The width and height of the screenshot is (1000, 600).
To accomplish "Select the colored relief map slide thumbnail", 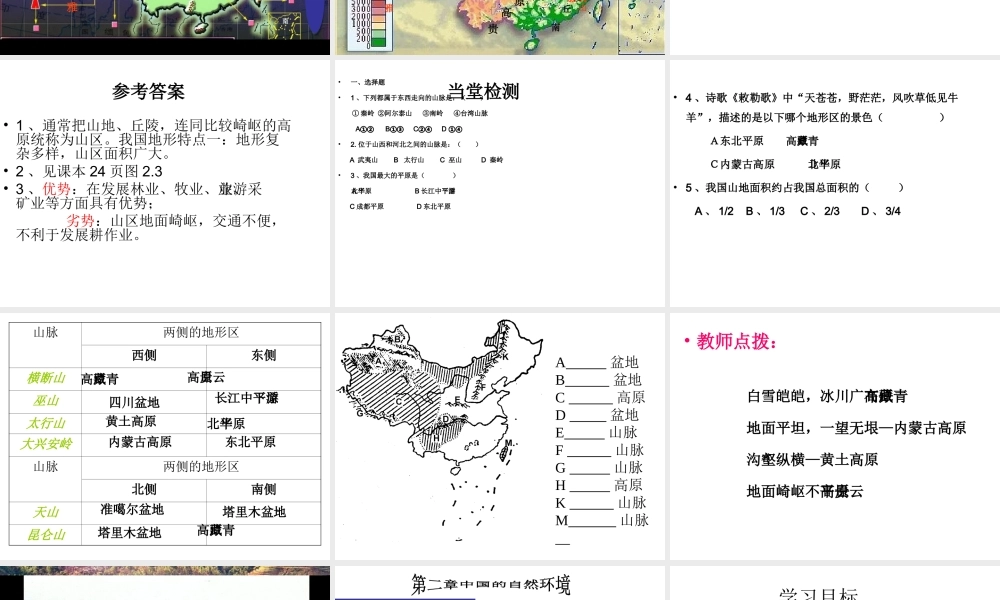I will pos(499,27).
